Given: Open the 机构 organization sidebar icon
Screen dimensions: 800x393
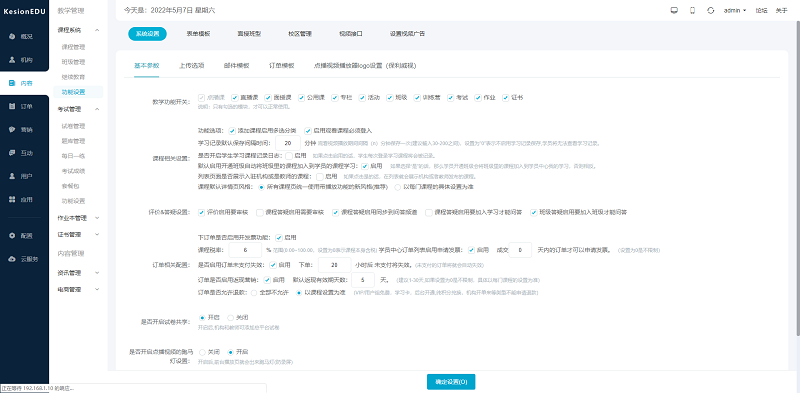Looking at the screenshot, I should click(x=12, y=60).
